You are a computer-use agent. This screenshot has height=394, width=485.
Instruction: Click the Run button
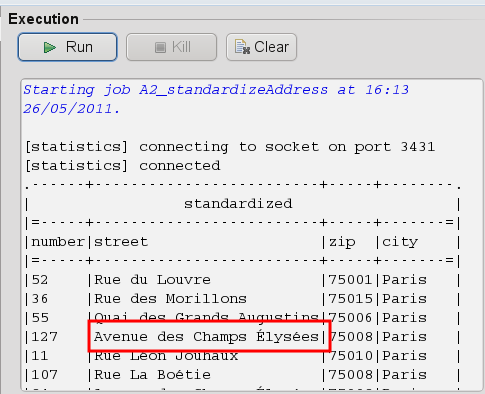coord(67,47)
